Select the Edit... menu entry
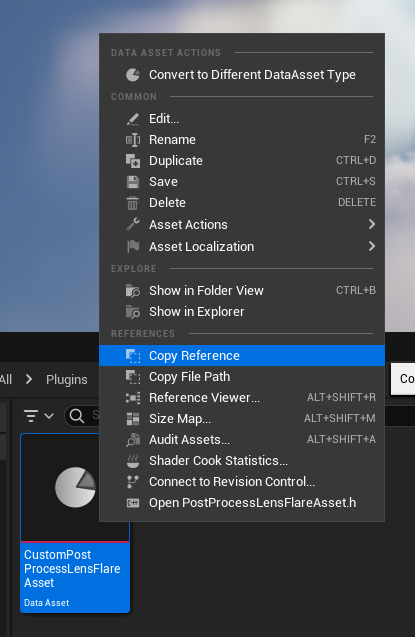The width and height of the screenshot is (415, 637). [x=242, y=119]
